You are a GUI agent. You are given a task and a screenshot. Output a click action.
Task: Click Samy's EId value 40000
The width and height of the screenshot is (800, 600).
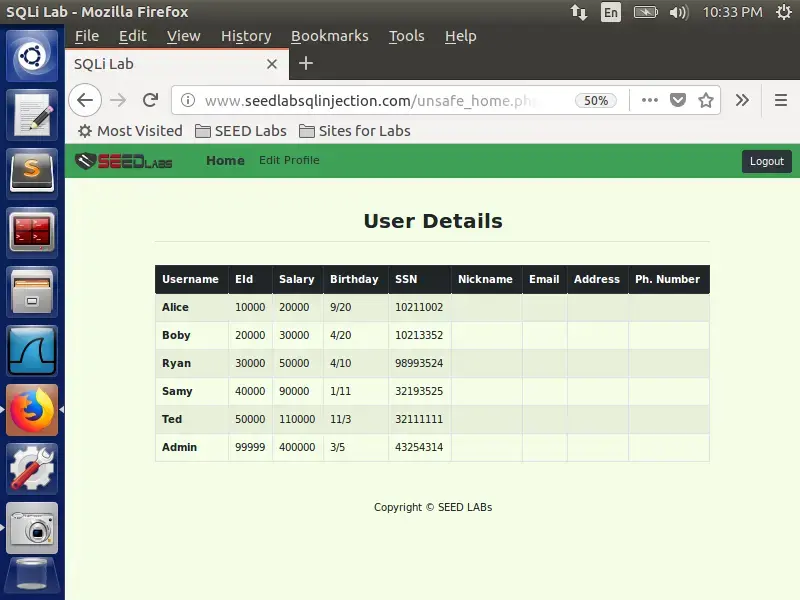[x=250, y=391]
